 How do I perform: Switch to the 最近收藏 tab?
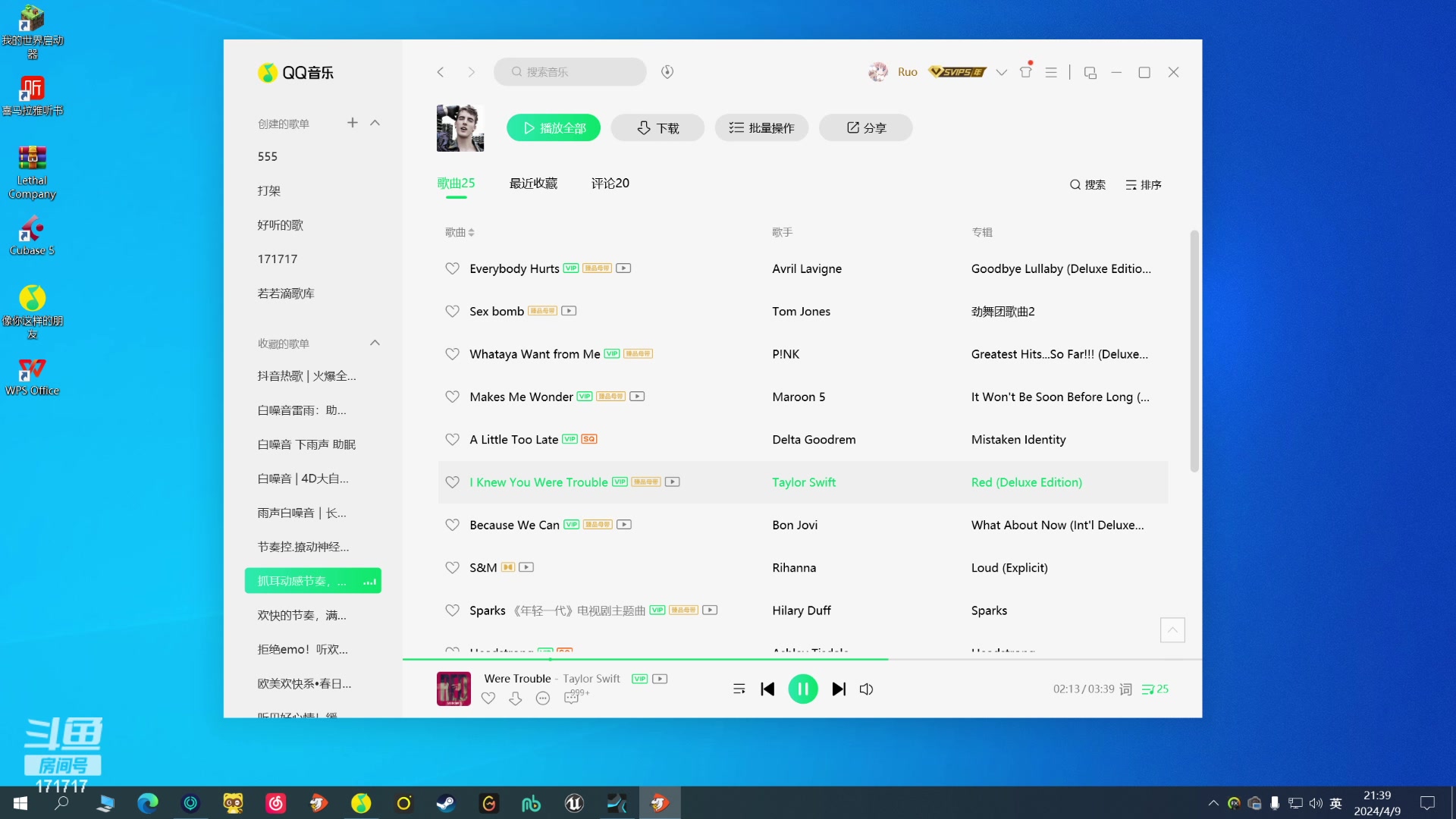(533, 184)
